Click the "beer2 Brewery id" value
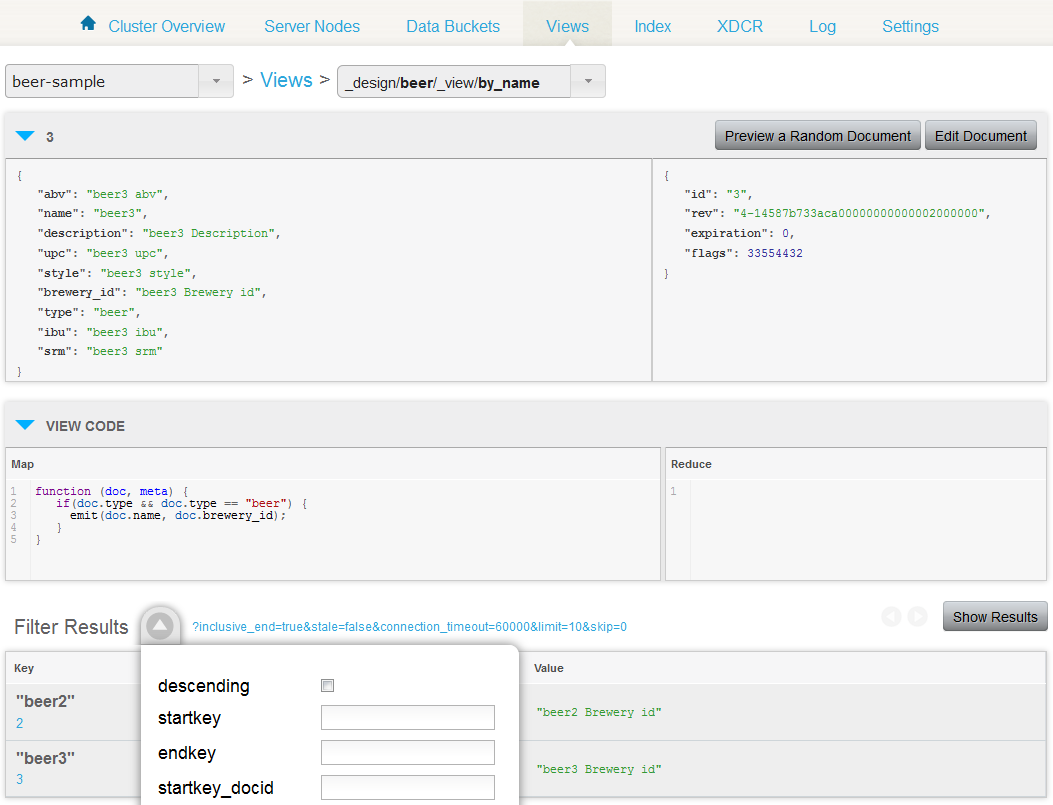 (599, 712)
